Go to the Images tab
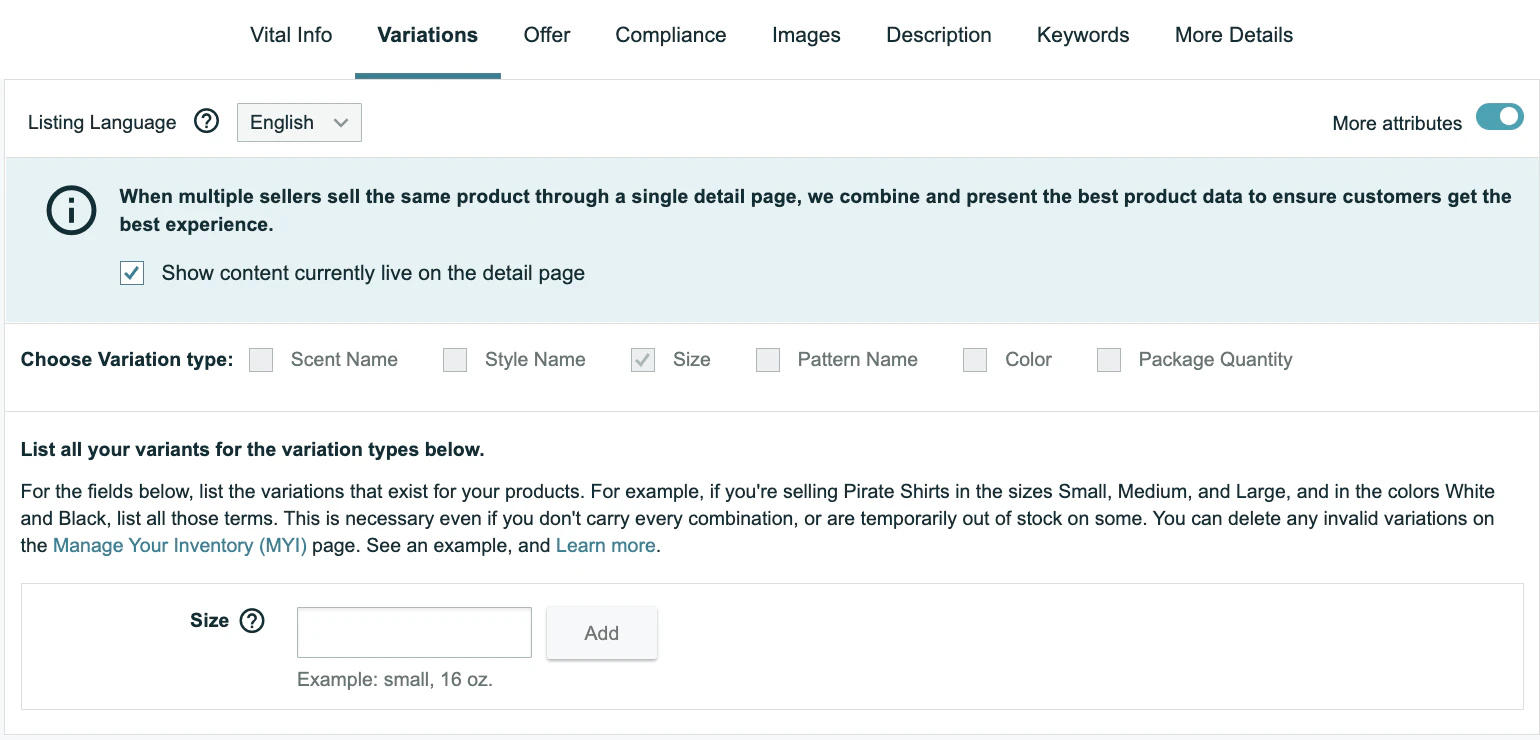 click(x=806, y=35)
